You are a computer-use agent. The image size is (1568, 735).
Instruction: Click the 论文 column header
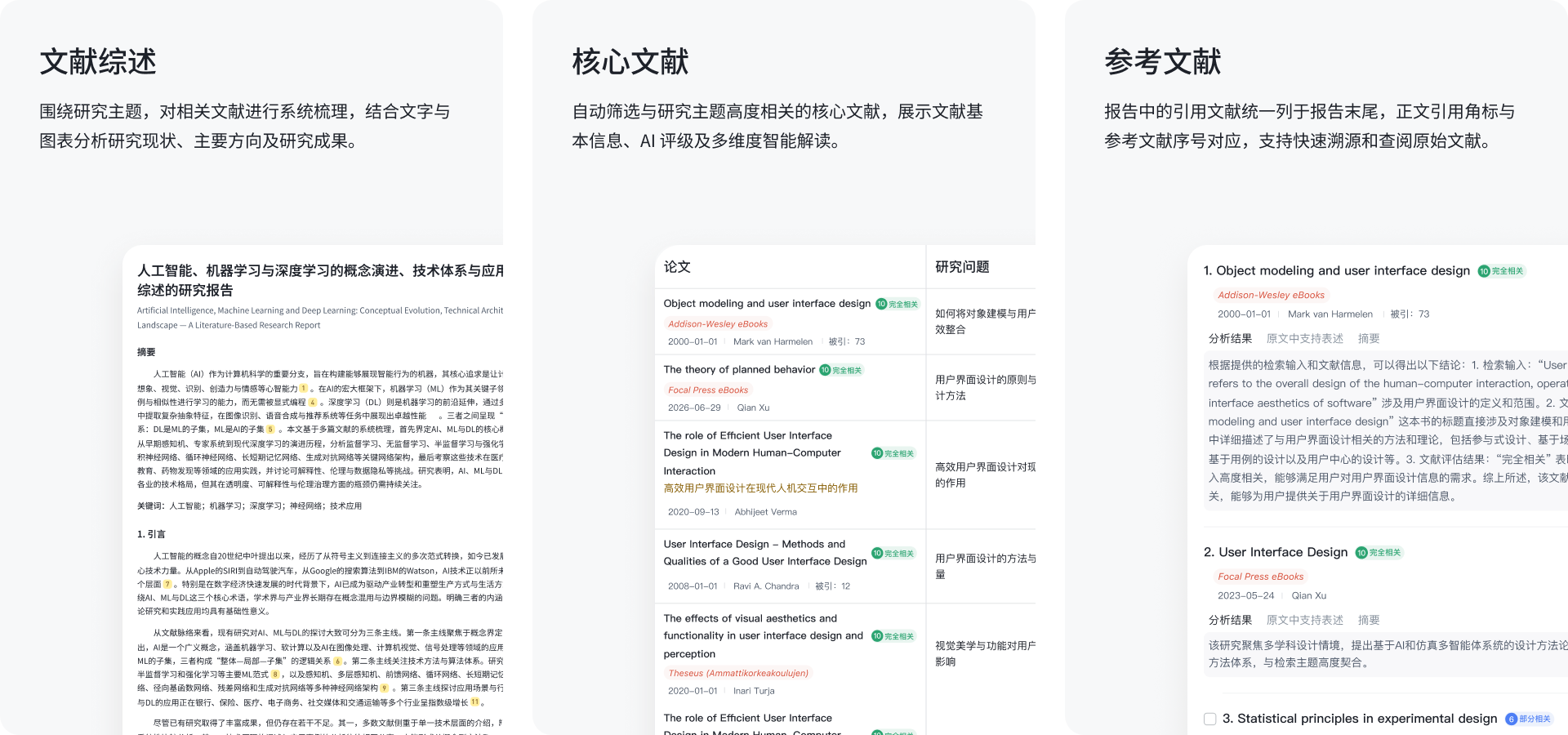pos(677,267)
